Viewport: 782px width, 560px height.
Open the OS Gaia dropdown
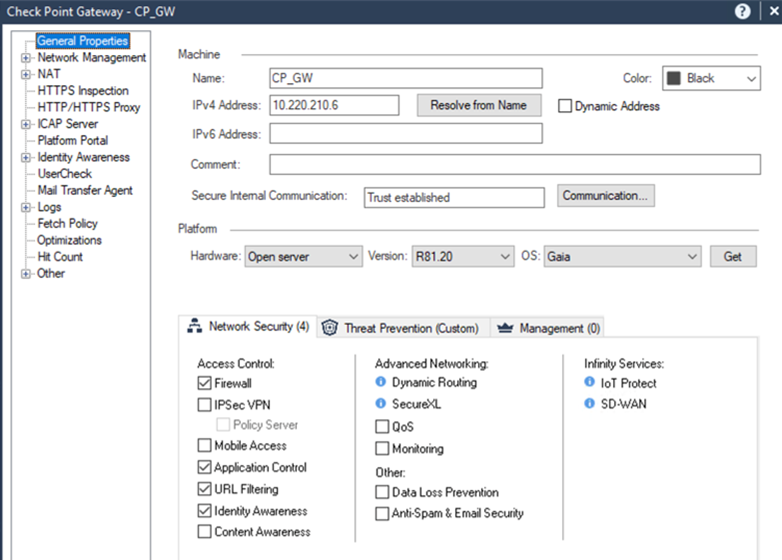[622, 256]
